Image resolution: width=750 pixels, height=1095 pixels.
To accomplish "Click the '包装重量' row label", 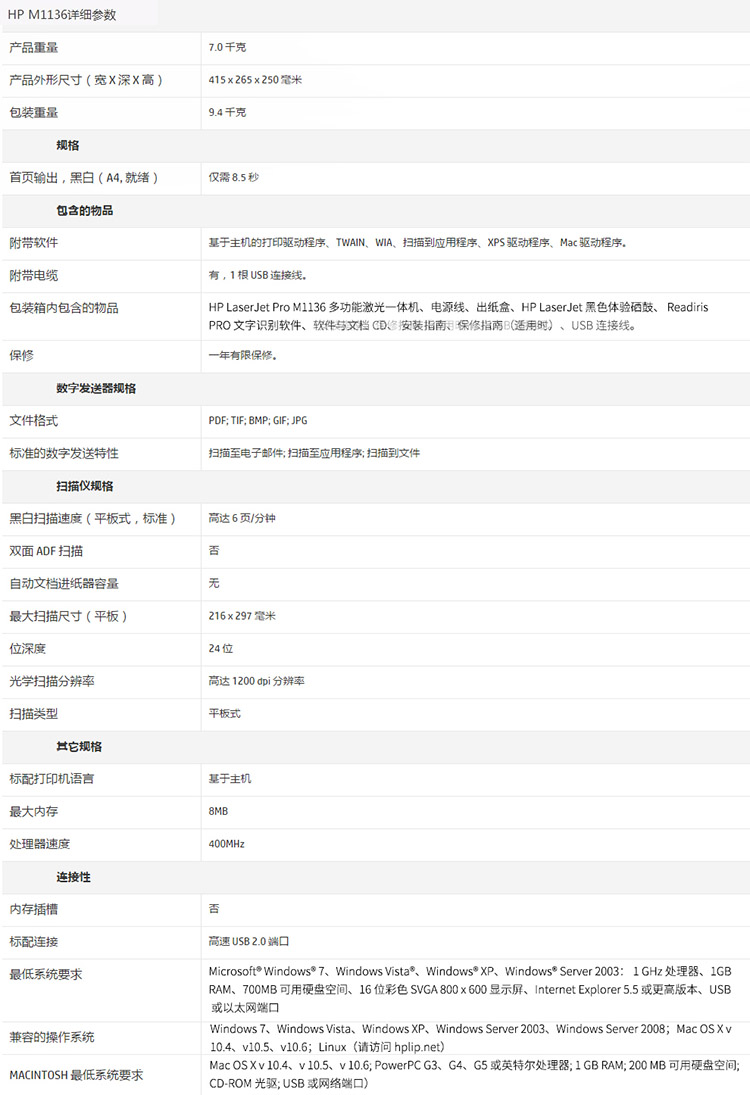I will pyautogui.click(x=34, y=112).
